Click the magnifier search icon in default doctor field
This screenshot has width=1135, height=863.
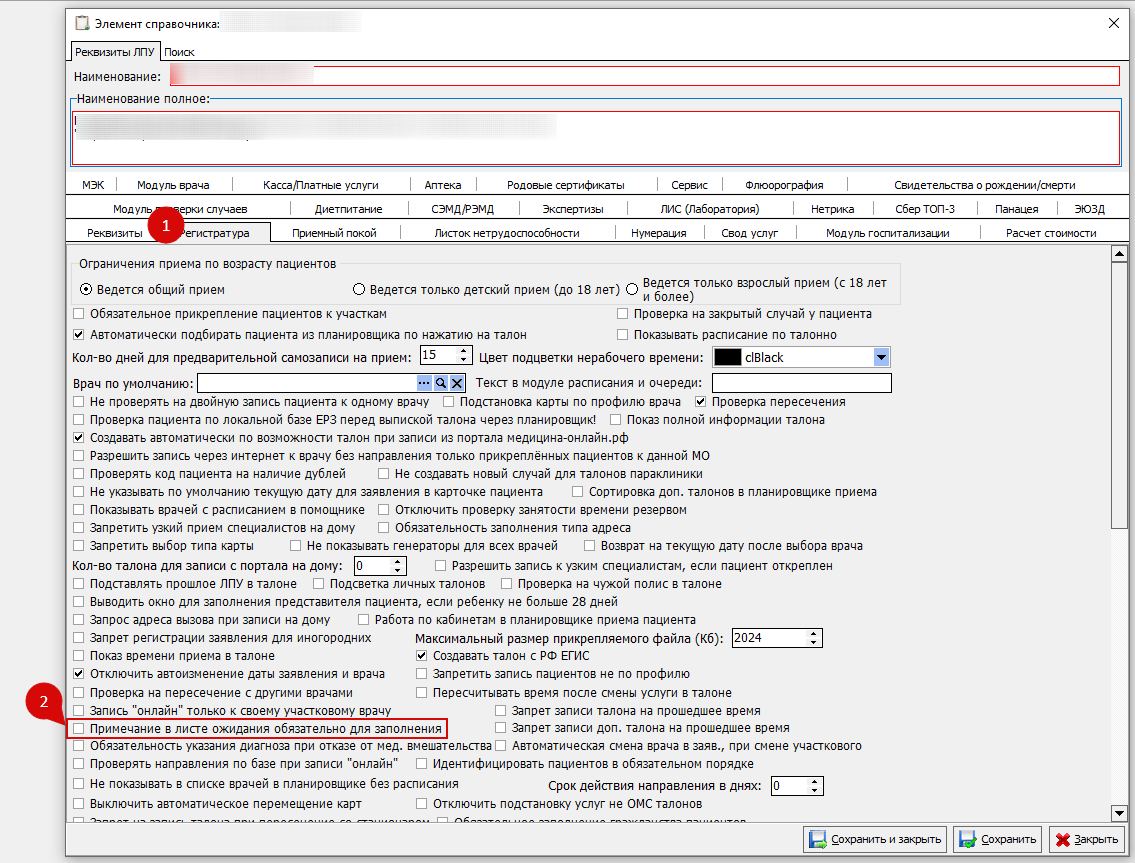click(440, 383)
